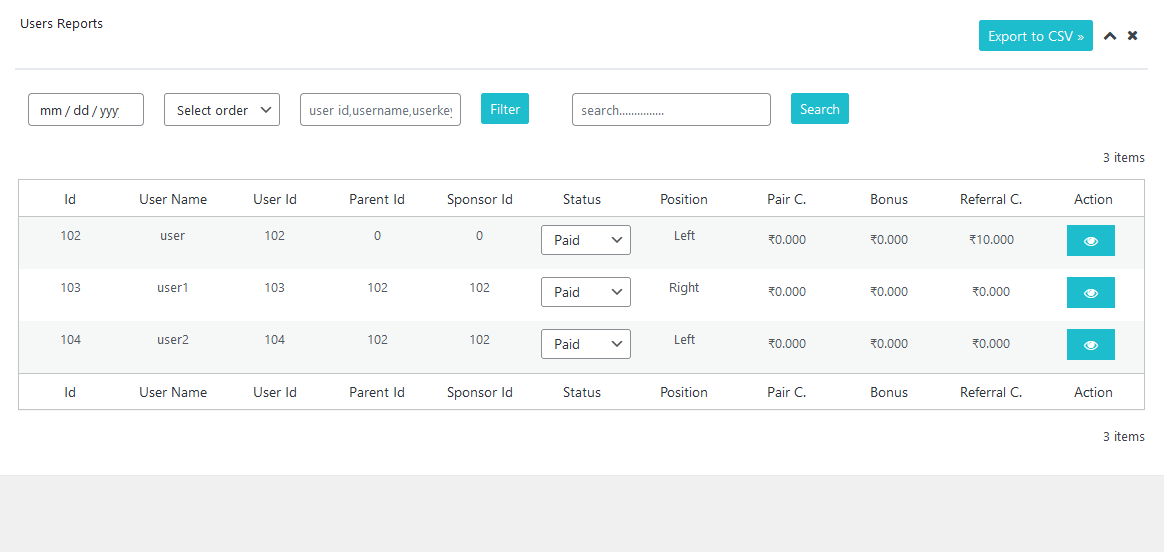Viewport: 1164px width, 552px height.
Task: Open user2 details with eye icon
Action: click(1090, 345)
